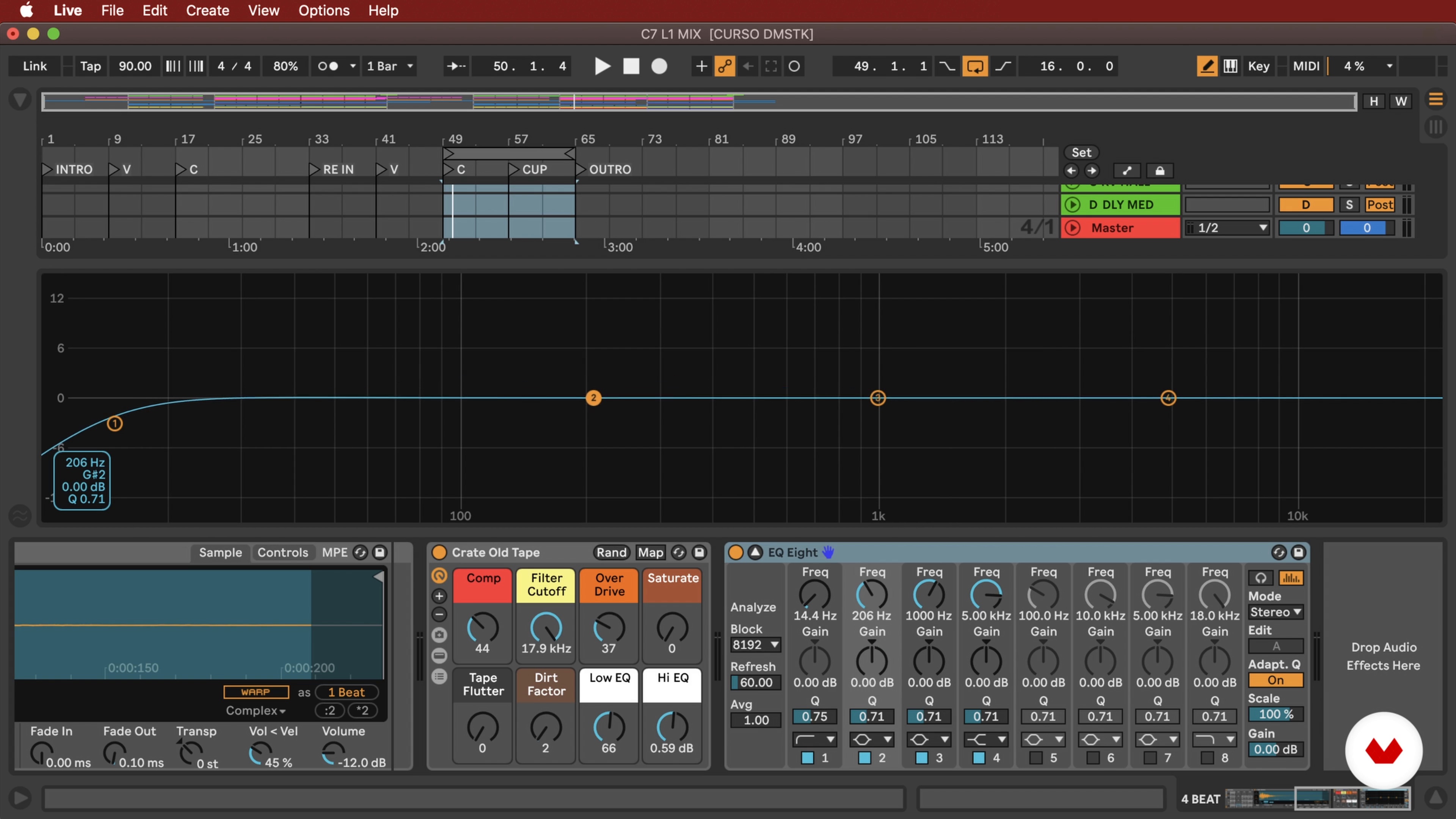Click EQ Eight hot-swap preset icon
This screenshot has height=819, width=1456.
click(1279, 552)
